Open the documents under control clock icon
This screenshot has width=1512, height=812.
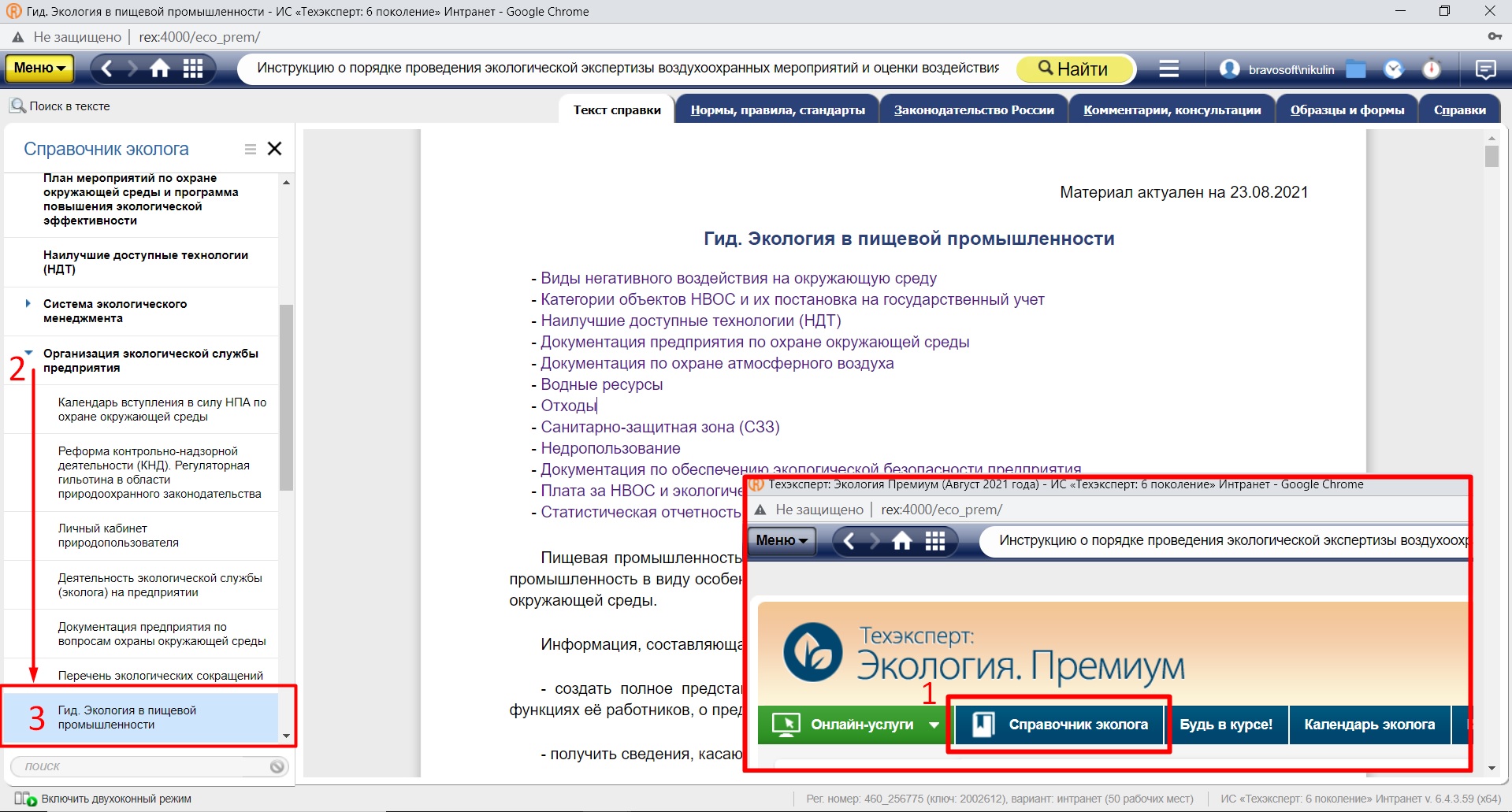point(1394,69)
